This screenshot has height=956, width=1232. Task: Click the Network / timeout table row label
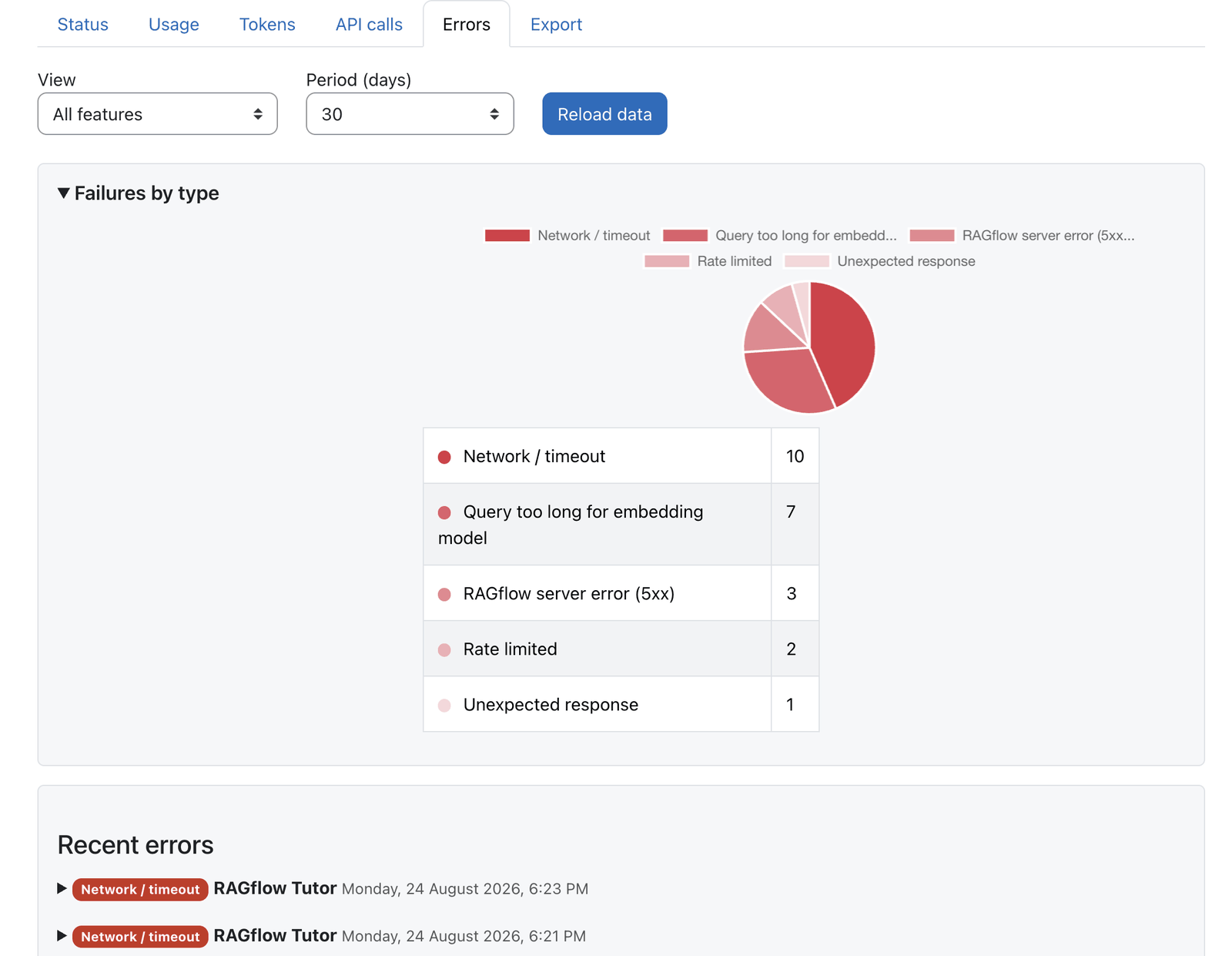coord(534,456)
